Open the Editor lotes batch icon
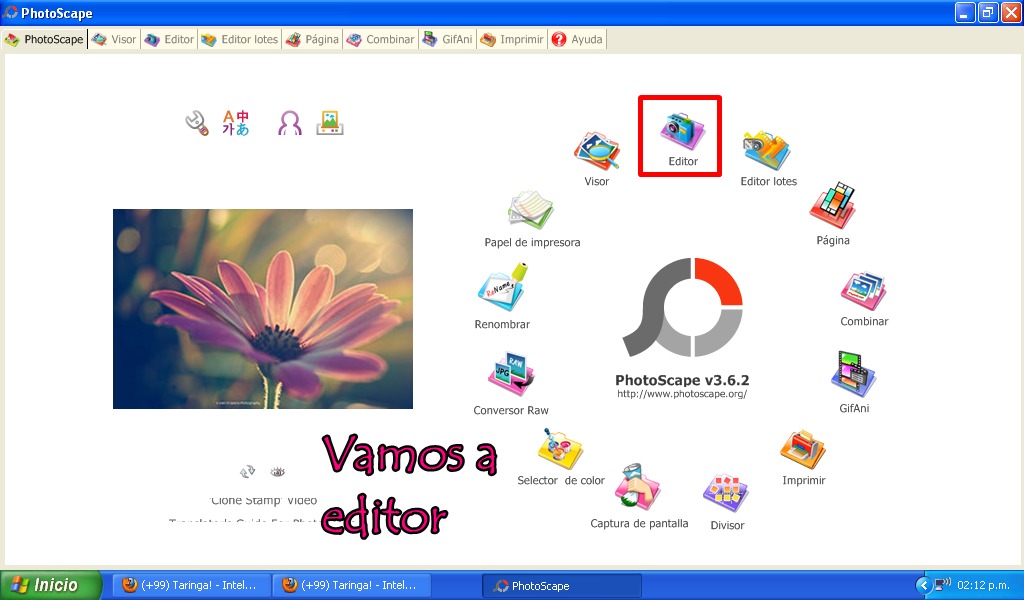 (768, 159)
